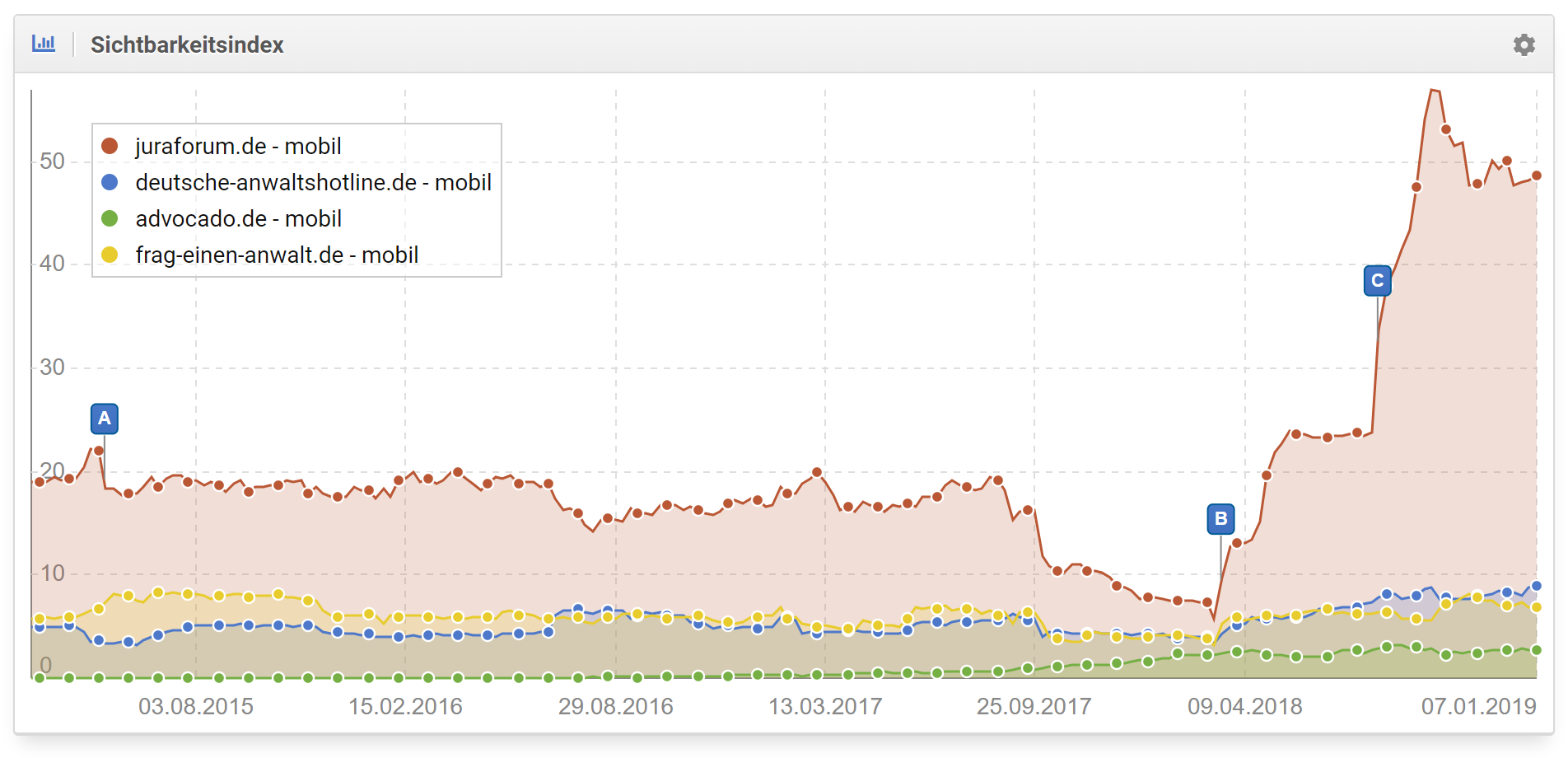Click the 15.02.2016 date axis label

coord(405,706)
